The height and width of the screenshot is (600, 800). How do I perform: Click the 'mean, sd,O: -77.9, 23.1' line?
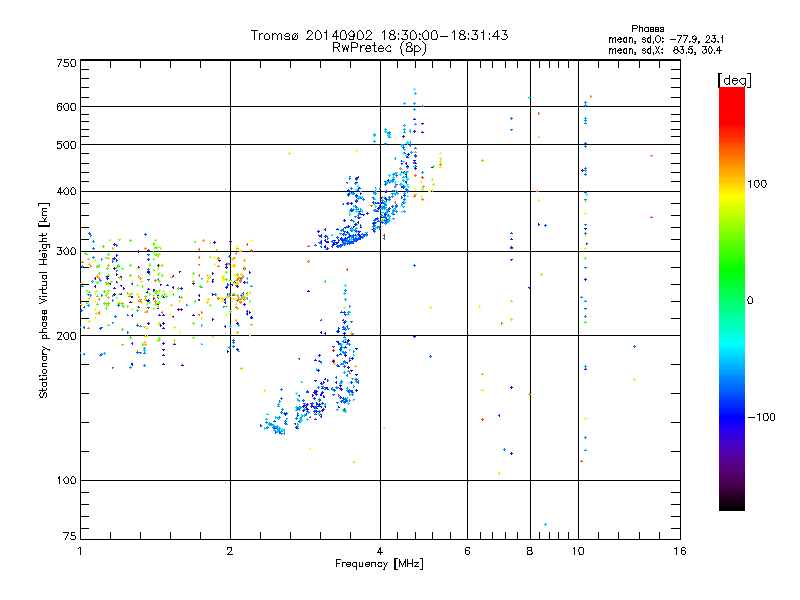coord(666,39)
